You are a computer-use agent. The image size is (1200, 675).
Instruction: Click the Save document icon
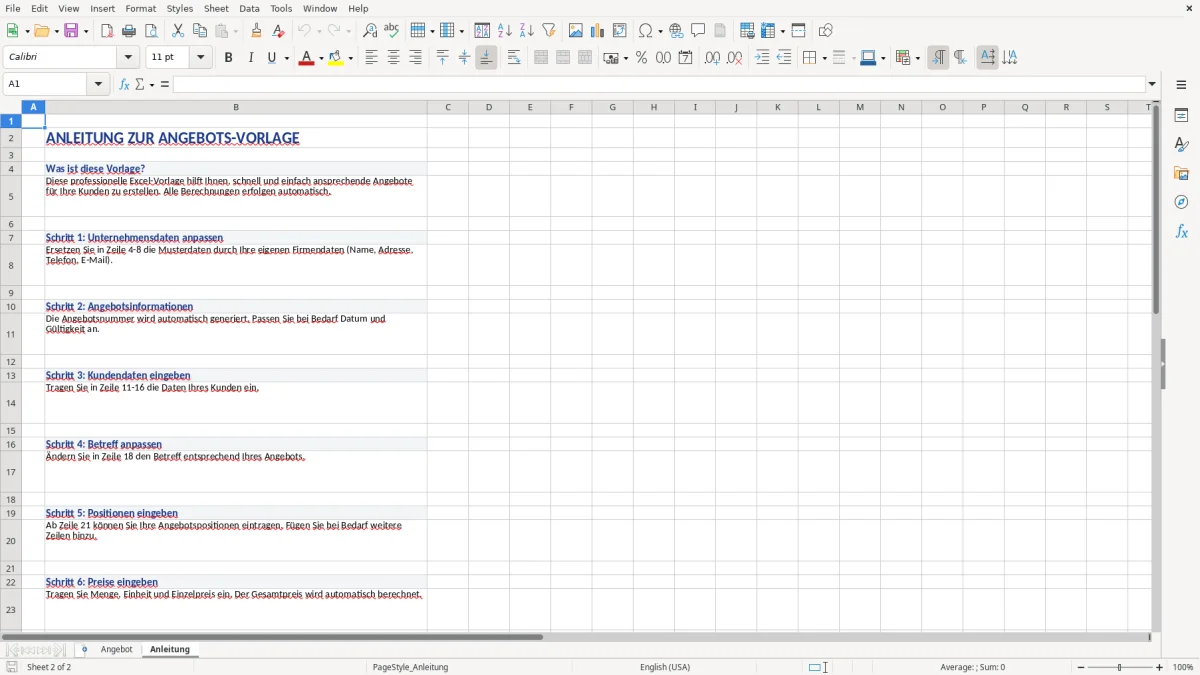pos(71,31)
